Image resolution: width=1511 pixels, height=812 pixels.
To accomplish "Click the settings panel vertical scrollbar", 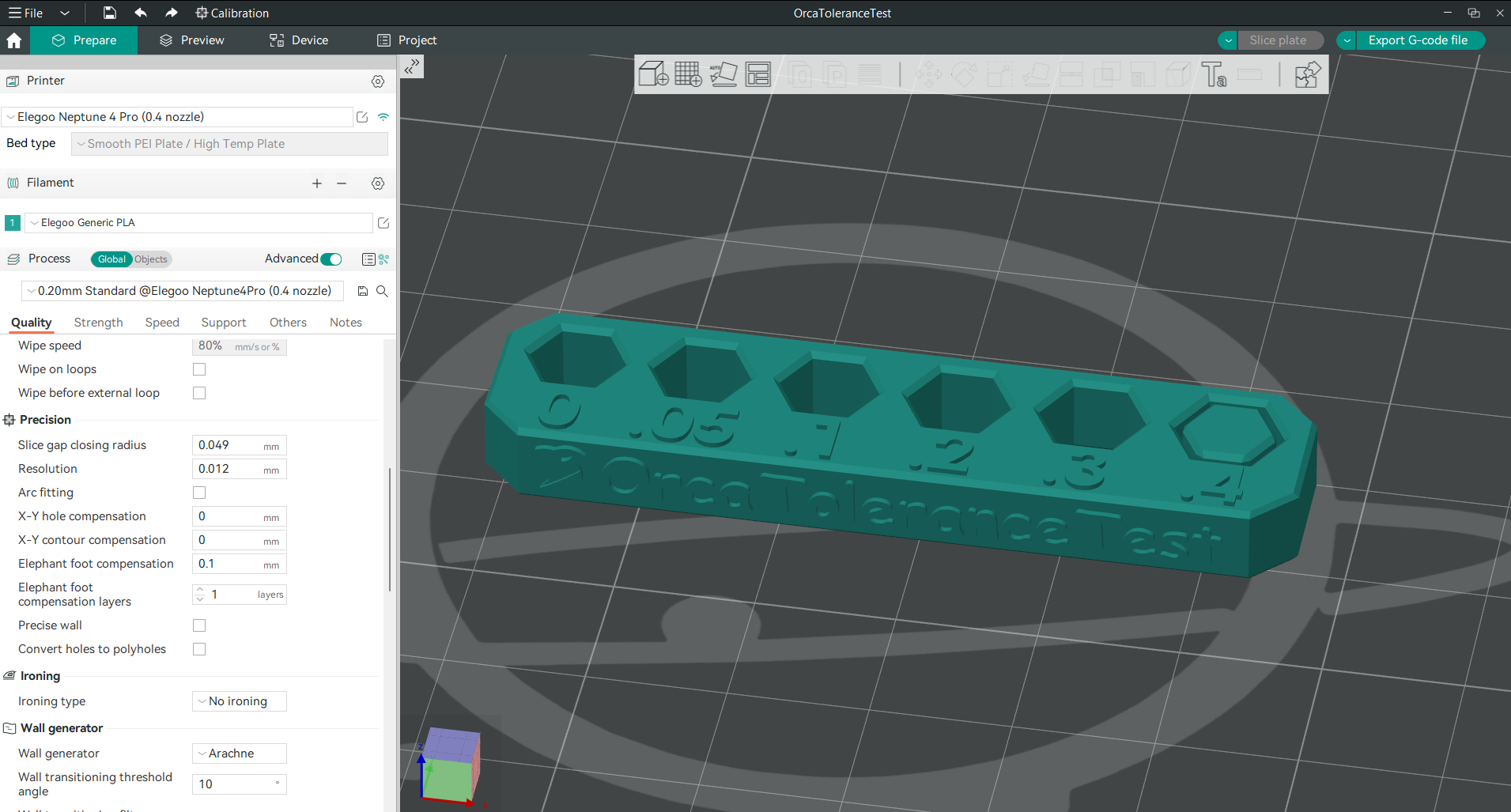I will click(390, 530).
